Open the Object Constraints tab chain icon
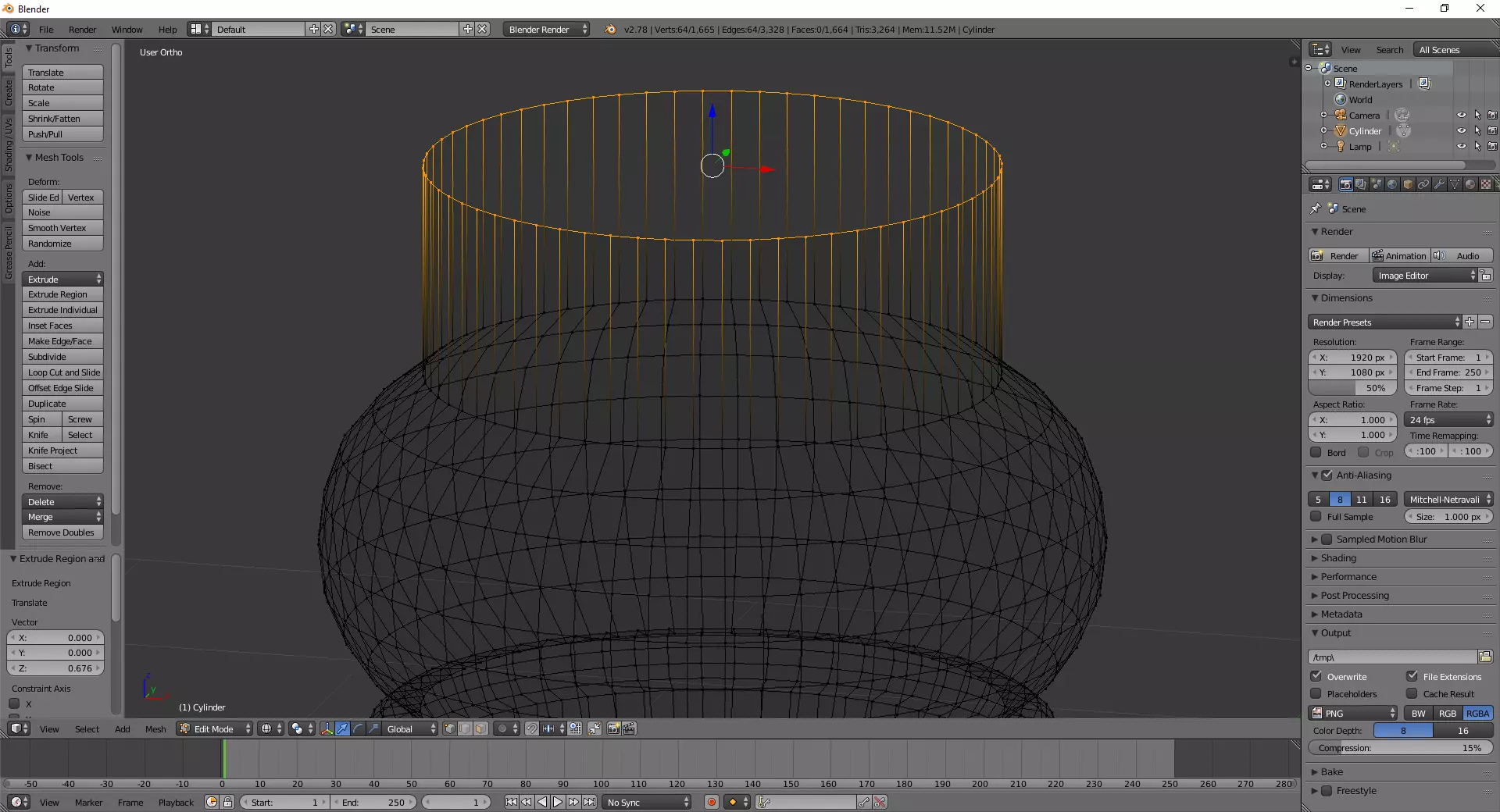1500x812 pixels. (1423, 185)
